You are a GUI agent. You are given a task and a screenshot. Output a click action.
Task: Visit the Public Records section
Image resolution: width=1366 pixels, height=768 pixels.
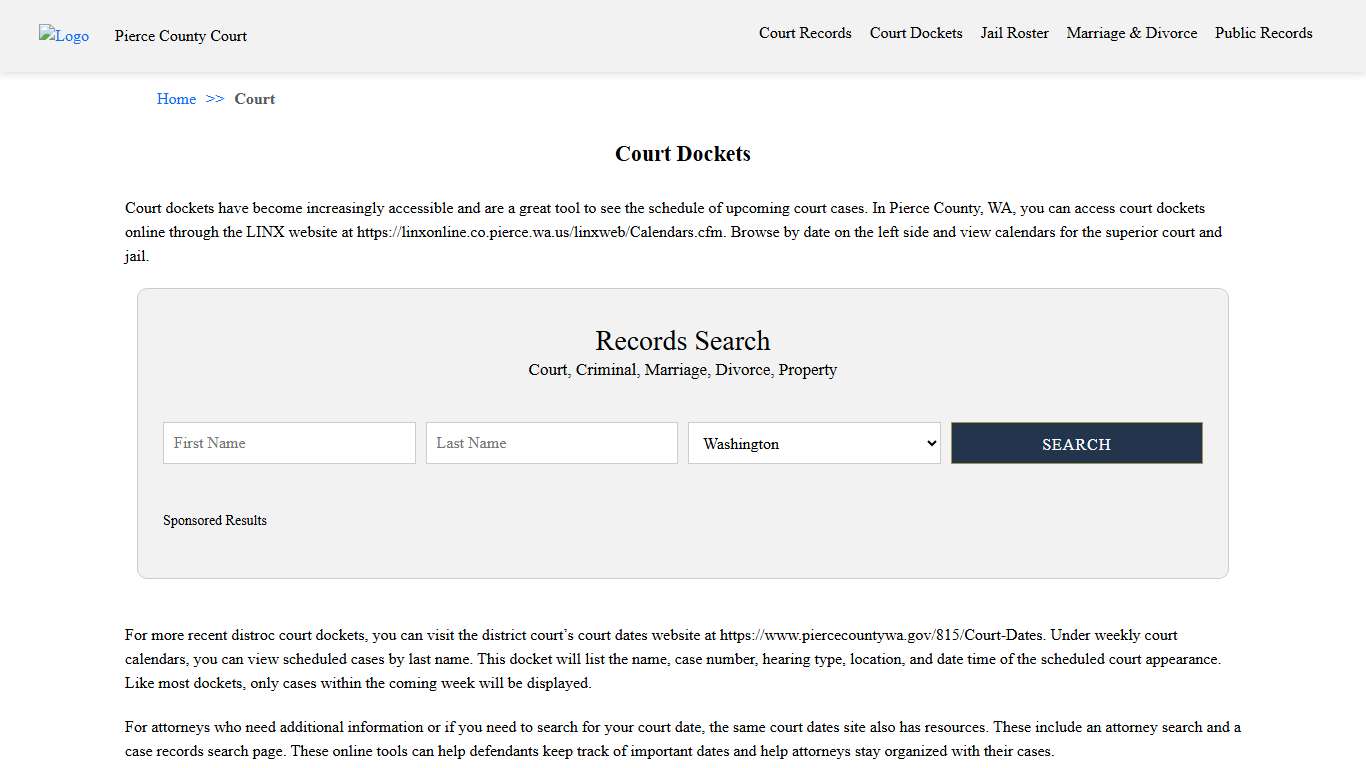(1263, 33)
